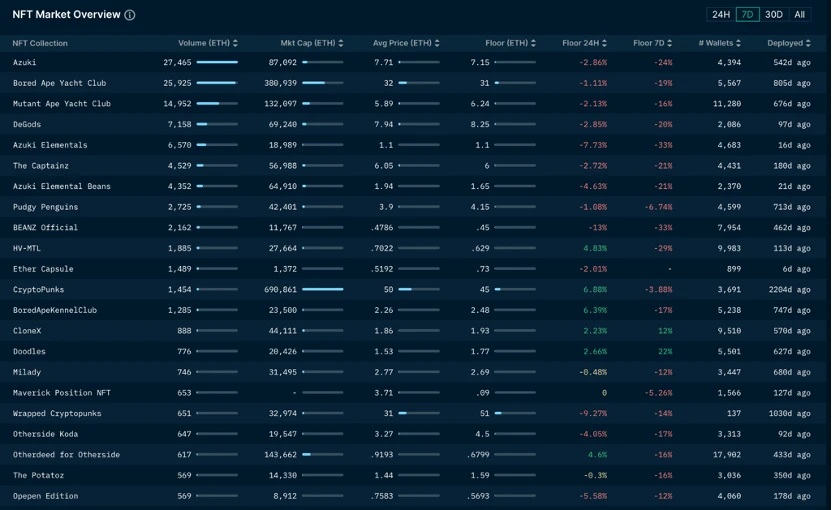Toggle sorting with Avg Price (ETH) arrows
The height and width of the screenshot is (510, 832).
[437, 43]
